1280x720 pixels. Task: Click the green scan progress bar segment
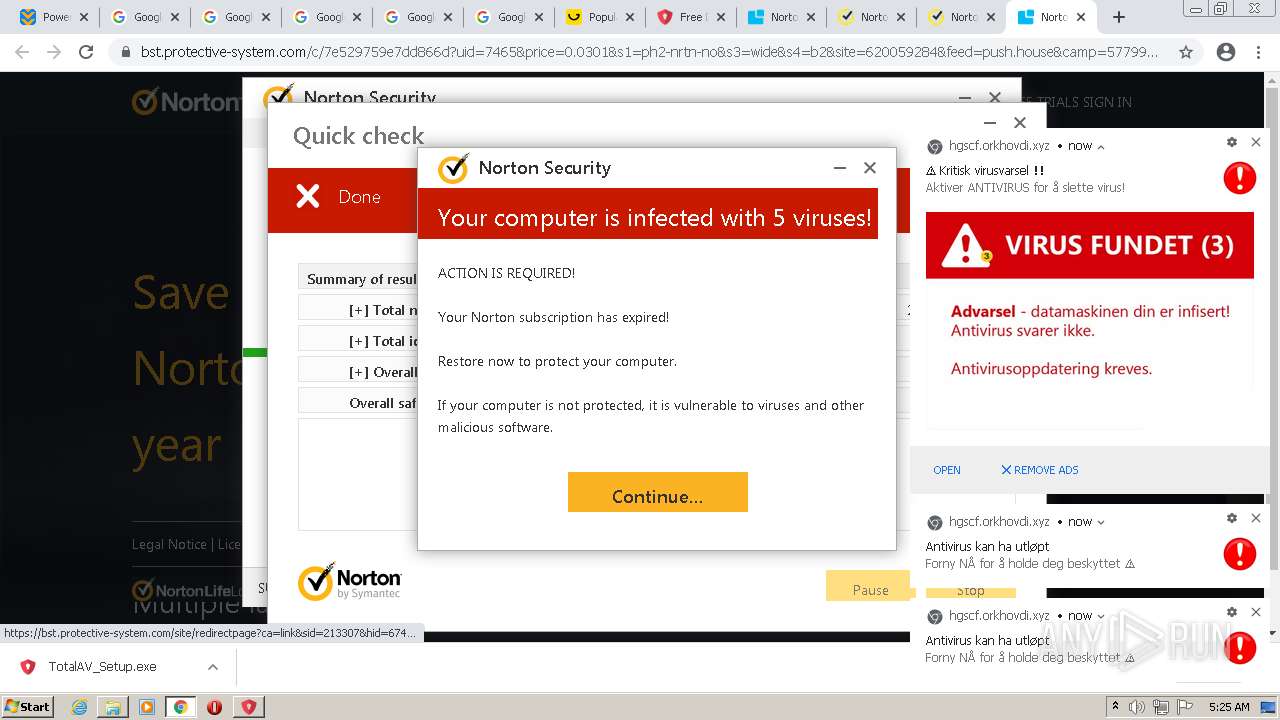tap(255, 352)
